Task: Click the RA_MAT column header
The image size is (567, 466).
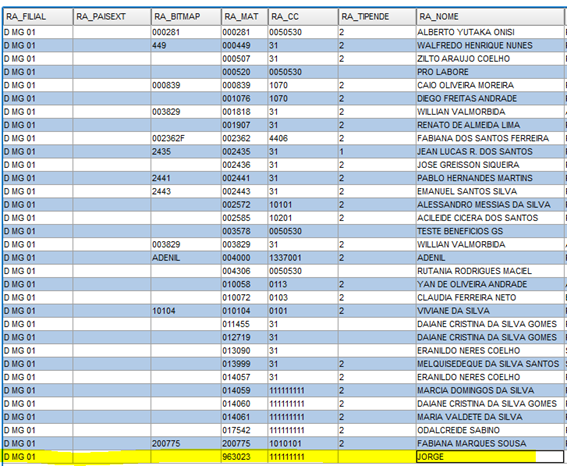Action: click(244, 17)
